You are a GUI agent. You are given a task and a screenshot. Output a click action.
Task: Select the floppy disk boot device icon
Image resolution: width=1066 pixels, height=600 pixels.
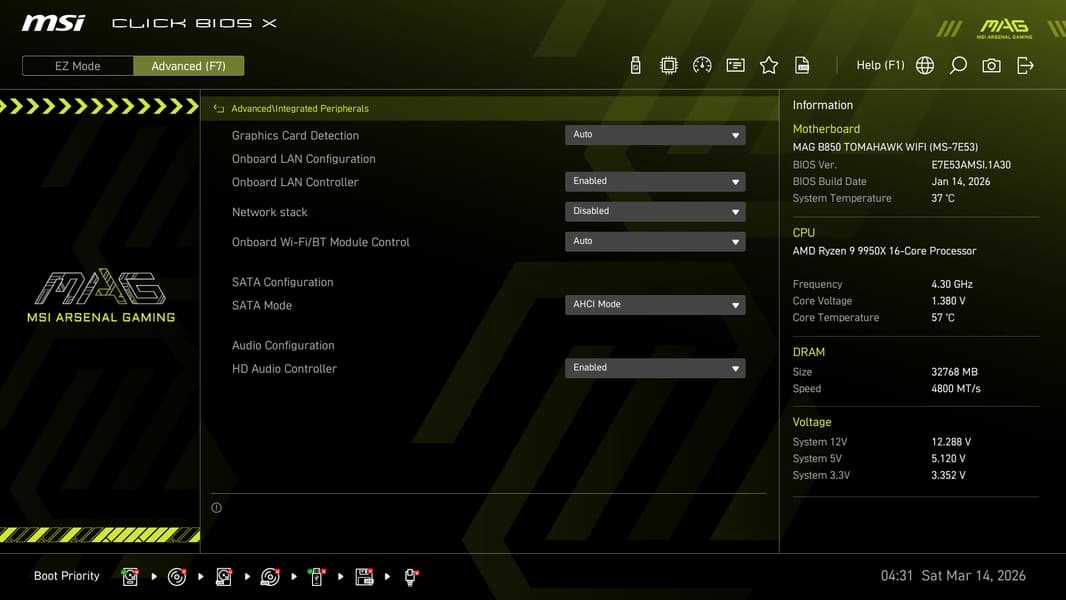(364, 577)
